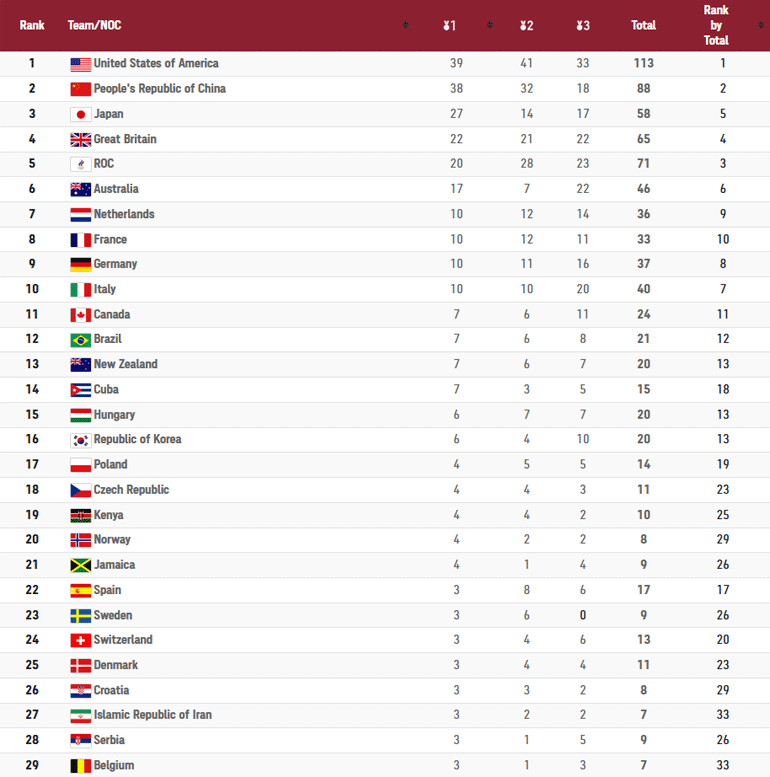Click the gold medal column icon
This screenshot has width=770, height=777.
[449, 25]
